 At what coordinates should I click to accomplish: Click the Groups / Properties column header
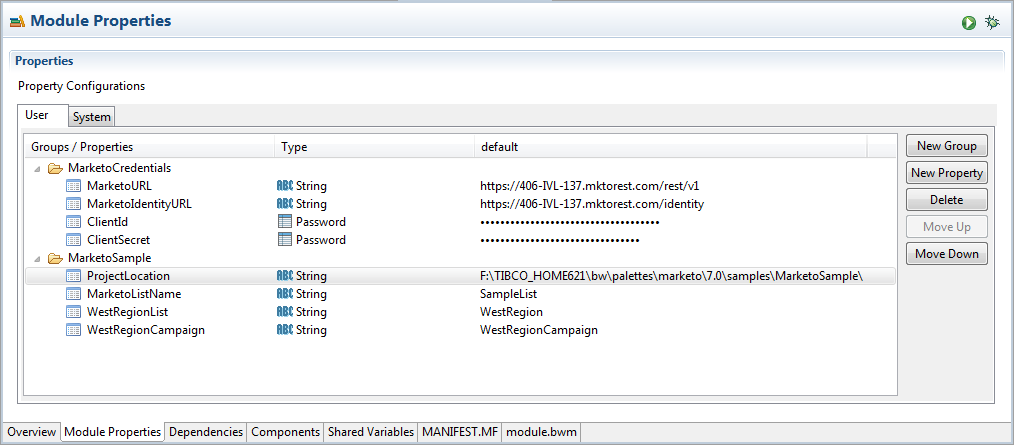click(149, 147)
